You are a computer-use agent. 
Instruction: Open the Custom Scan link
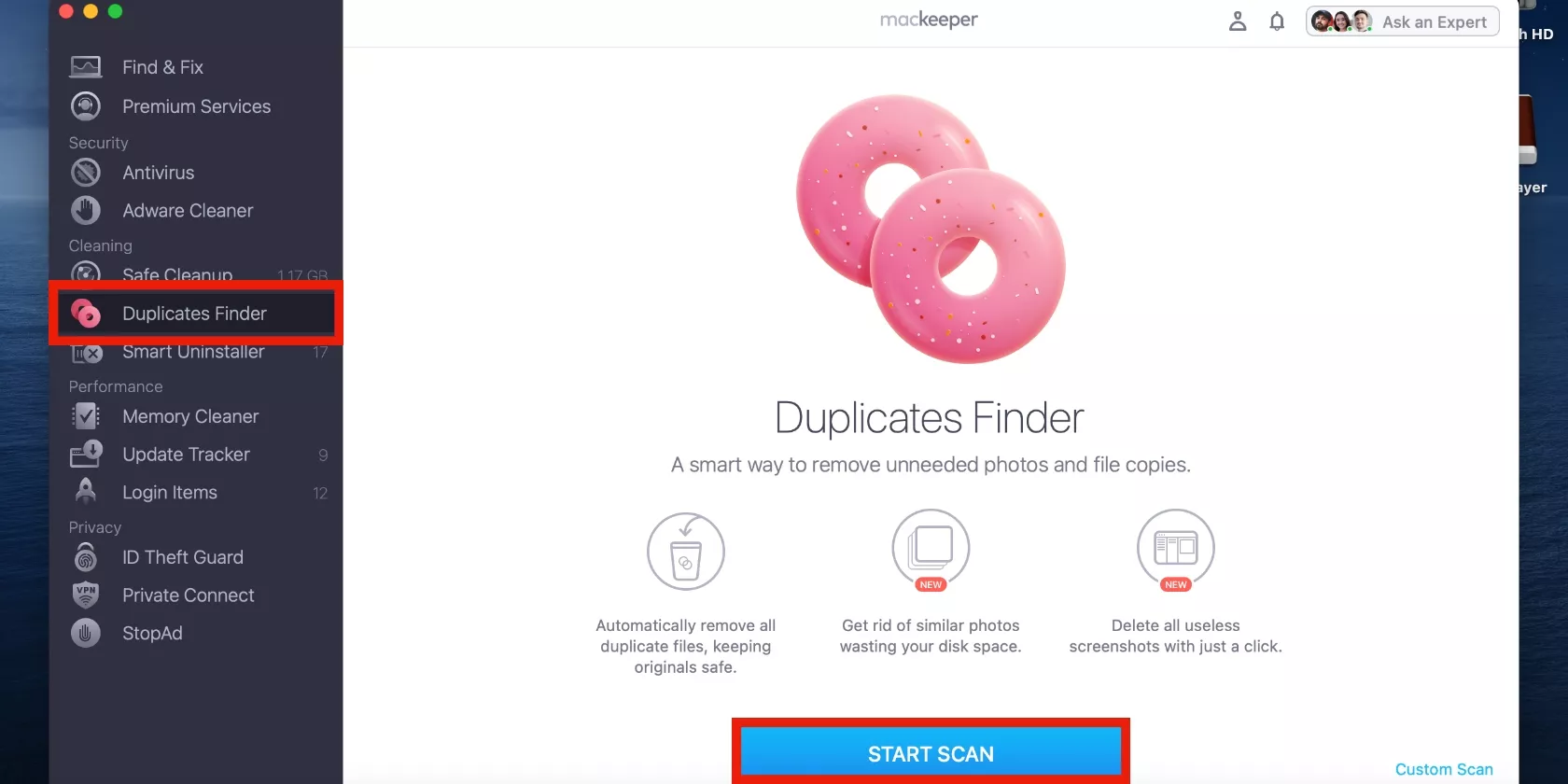(x=1444, y=769)
